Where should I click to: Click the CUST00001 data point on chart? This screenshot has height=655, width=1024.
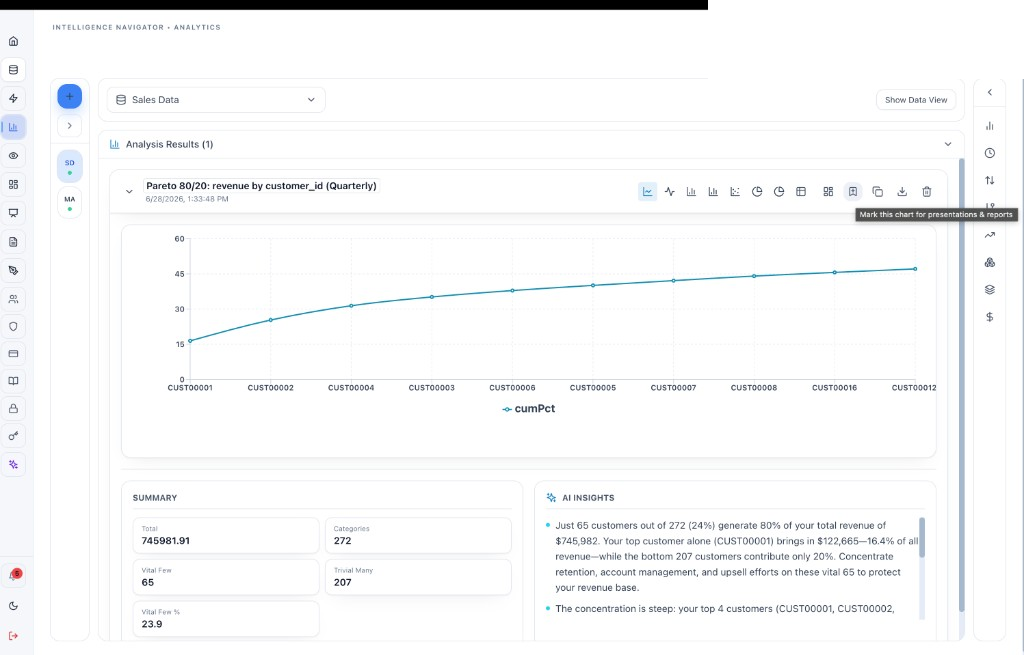click(190, 341)
